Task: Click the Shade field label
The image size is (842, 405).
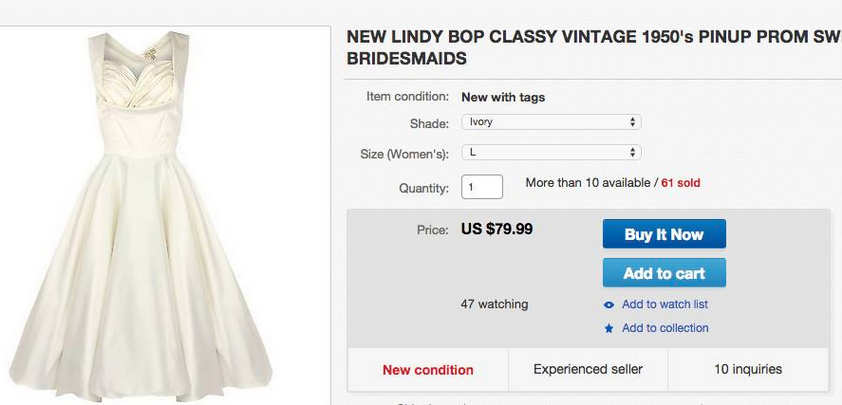Action: pyautogui.click(x=430, y=123)
